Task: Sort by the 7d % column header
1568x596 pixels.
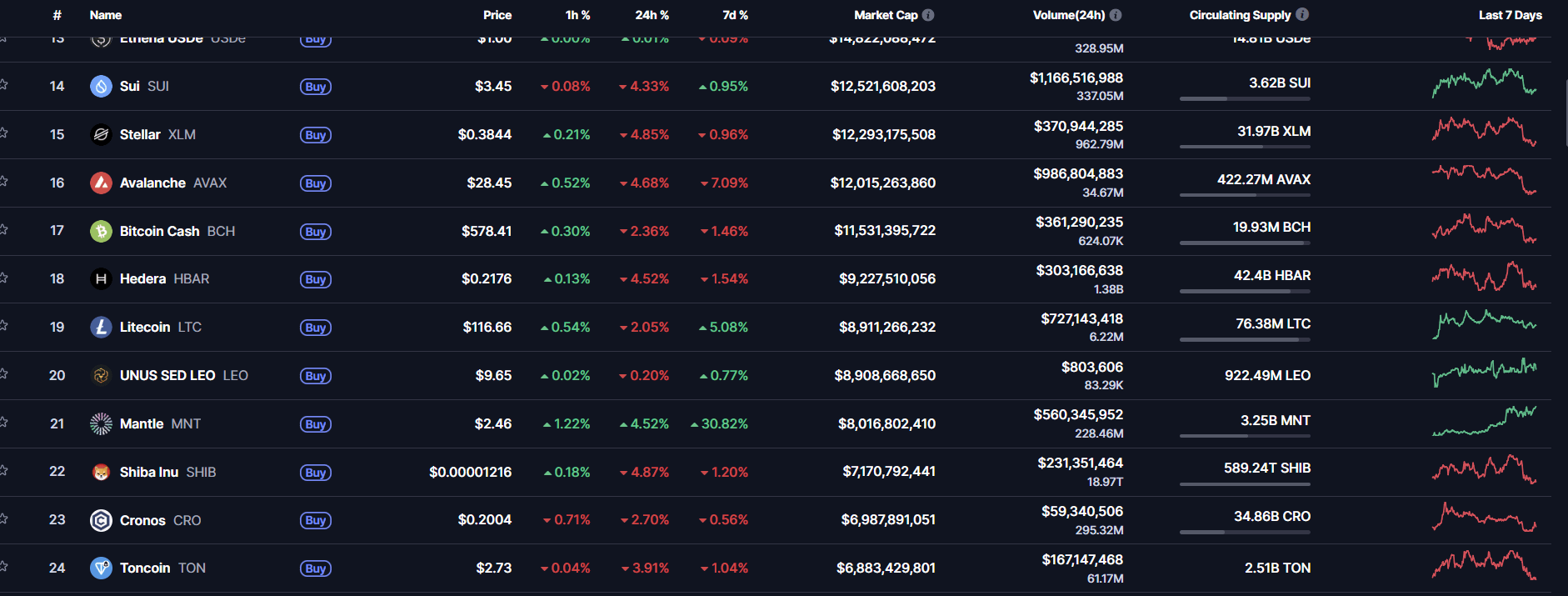Action: coord(735,15)
